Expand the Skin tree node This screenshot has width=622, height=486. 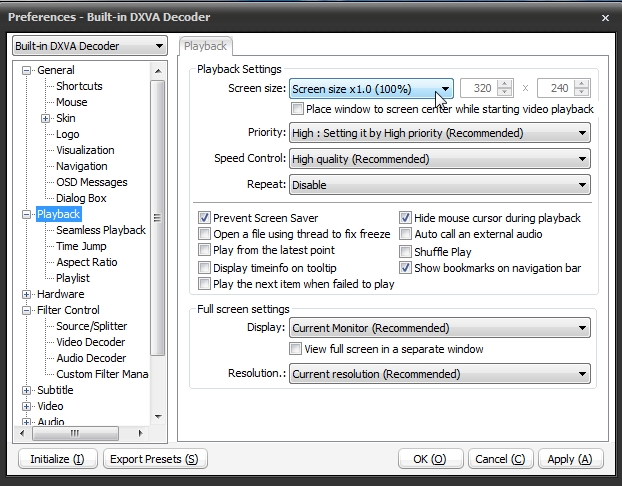[46, 118]
